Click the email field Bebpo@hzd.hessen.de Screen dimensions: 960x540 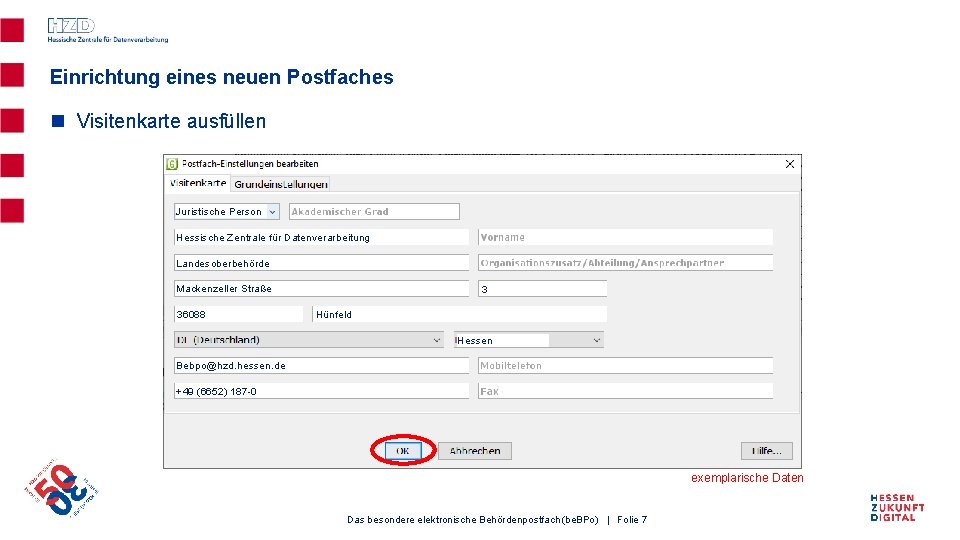coord(321,366)
